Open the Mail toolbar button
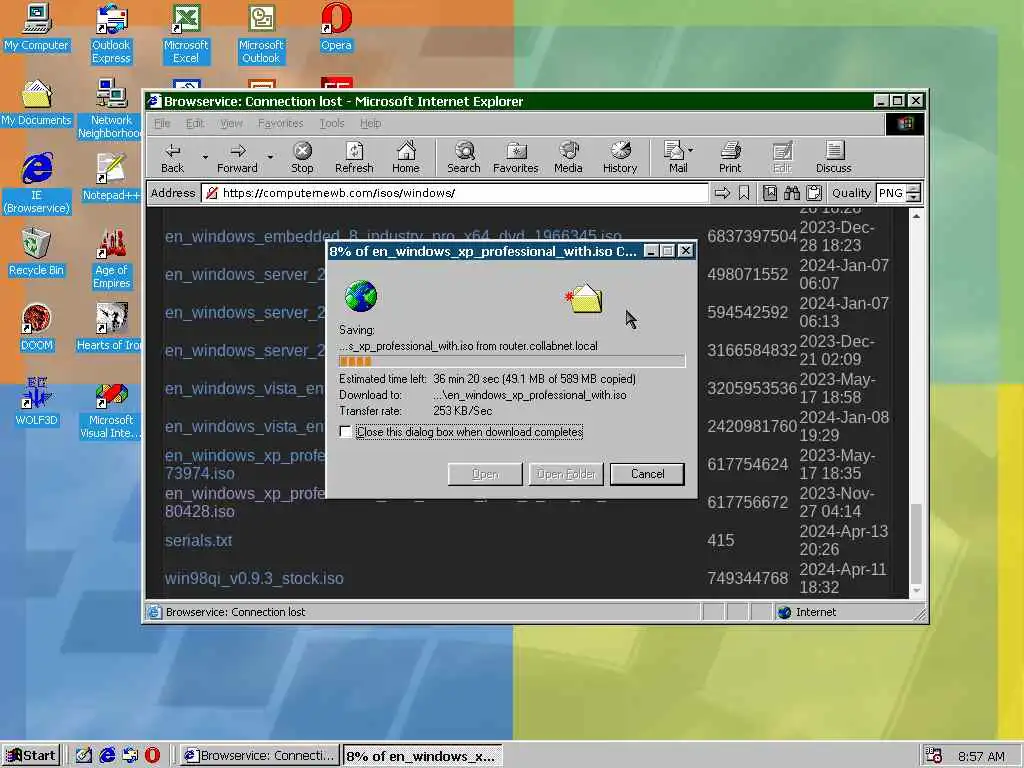 pos(677,157)
